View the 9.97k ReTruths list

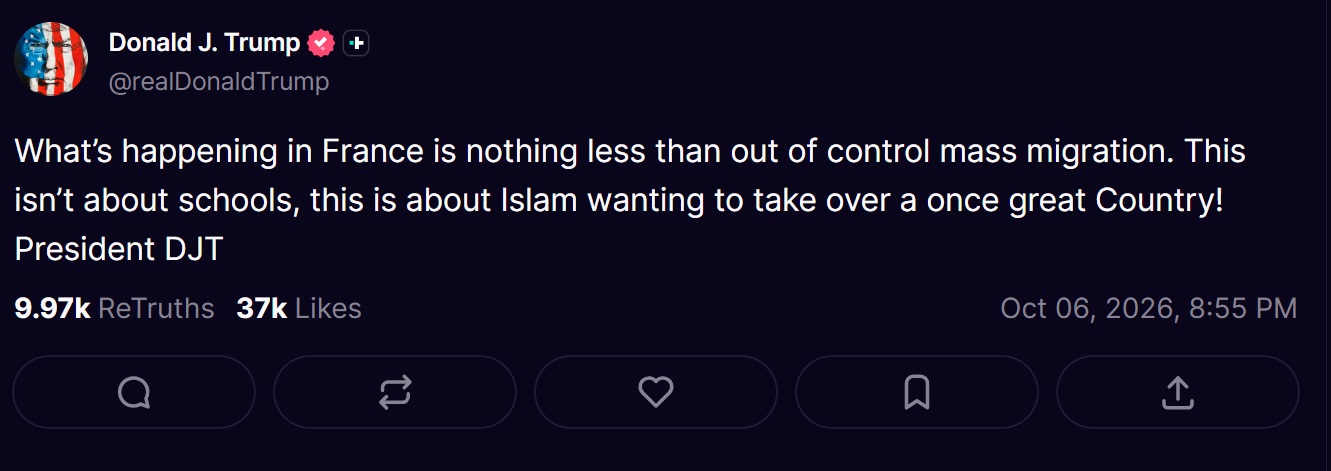click(x=114, y=308)
